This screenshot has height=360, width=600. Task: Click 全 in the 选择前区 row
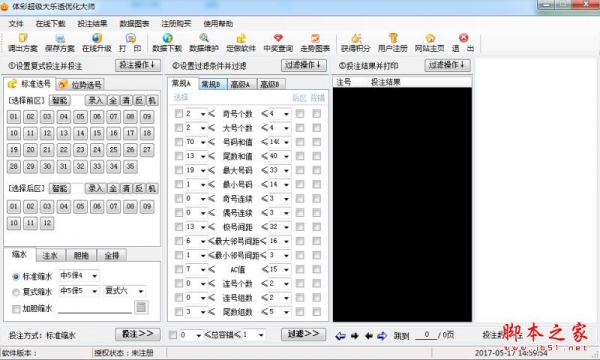click(x=113, y=101)
